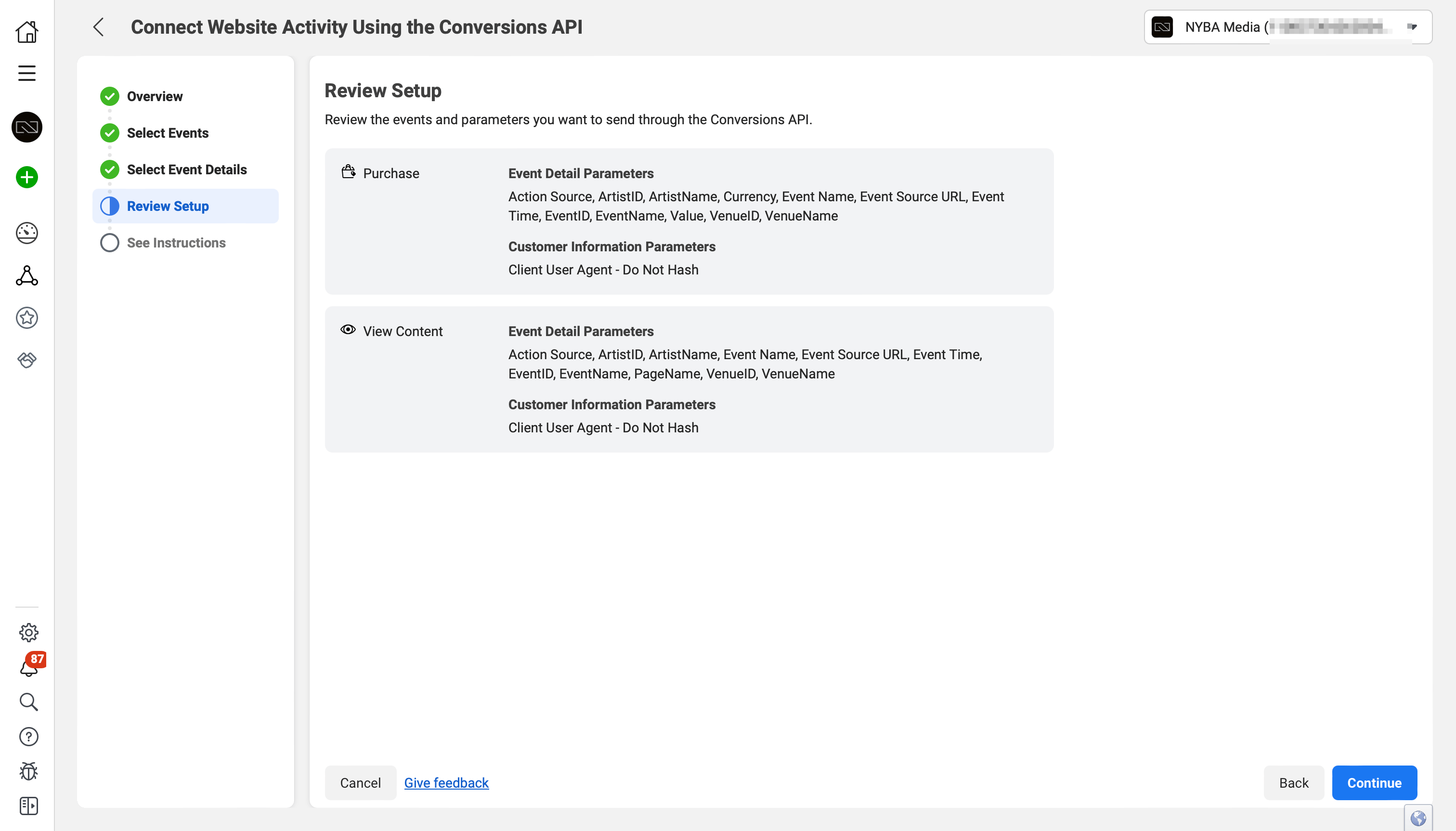Screen dimensions: 1456x831
Task: Open the performance dashboard gauge icon
Action: (27, 233)
